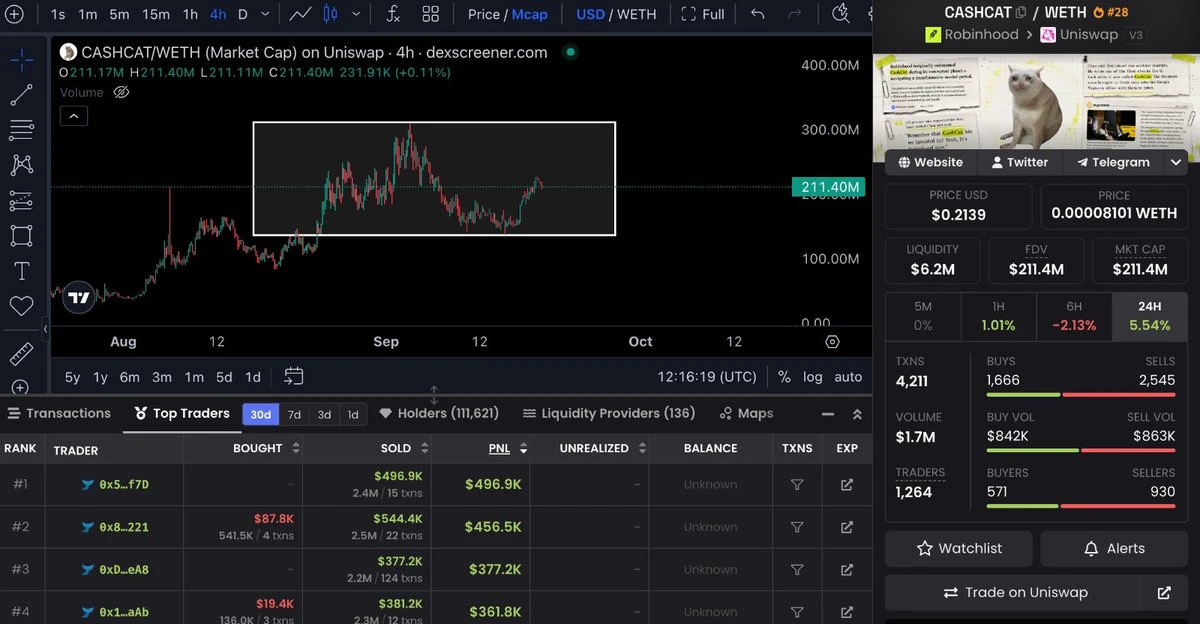1200x624 pixels.
Task: Open the indicators fx menu
Action: click(393, 14)
